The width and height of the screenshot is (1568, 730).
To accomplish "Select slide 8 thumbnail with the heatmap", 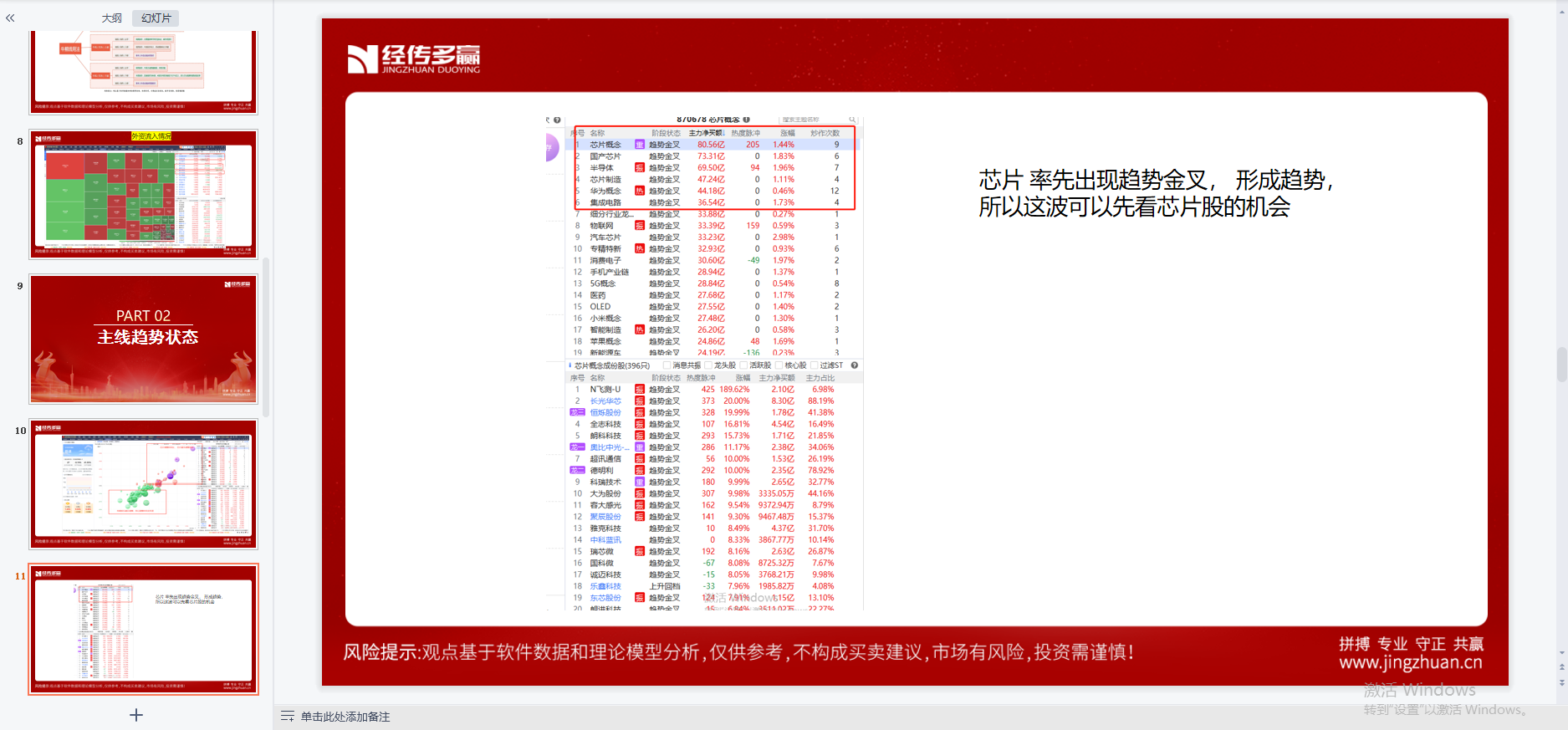I will 144,194.
